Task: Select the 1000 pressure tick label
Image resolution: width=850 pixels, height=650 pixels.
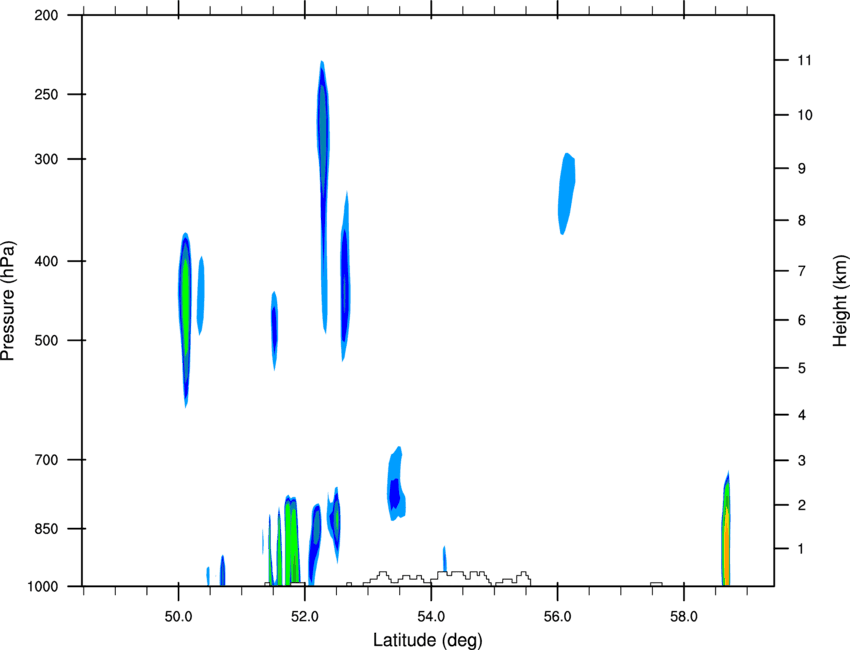Action: [x=43, y=587]
